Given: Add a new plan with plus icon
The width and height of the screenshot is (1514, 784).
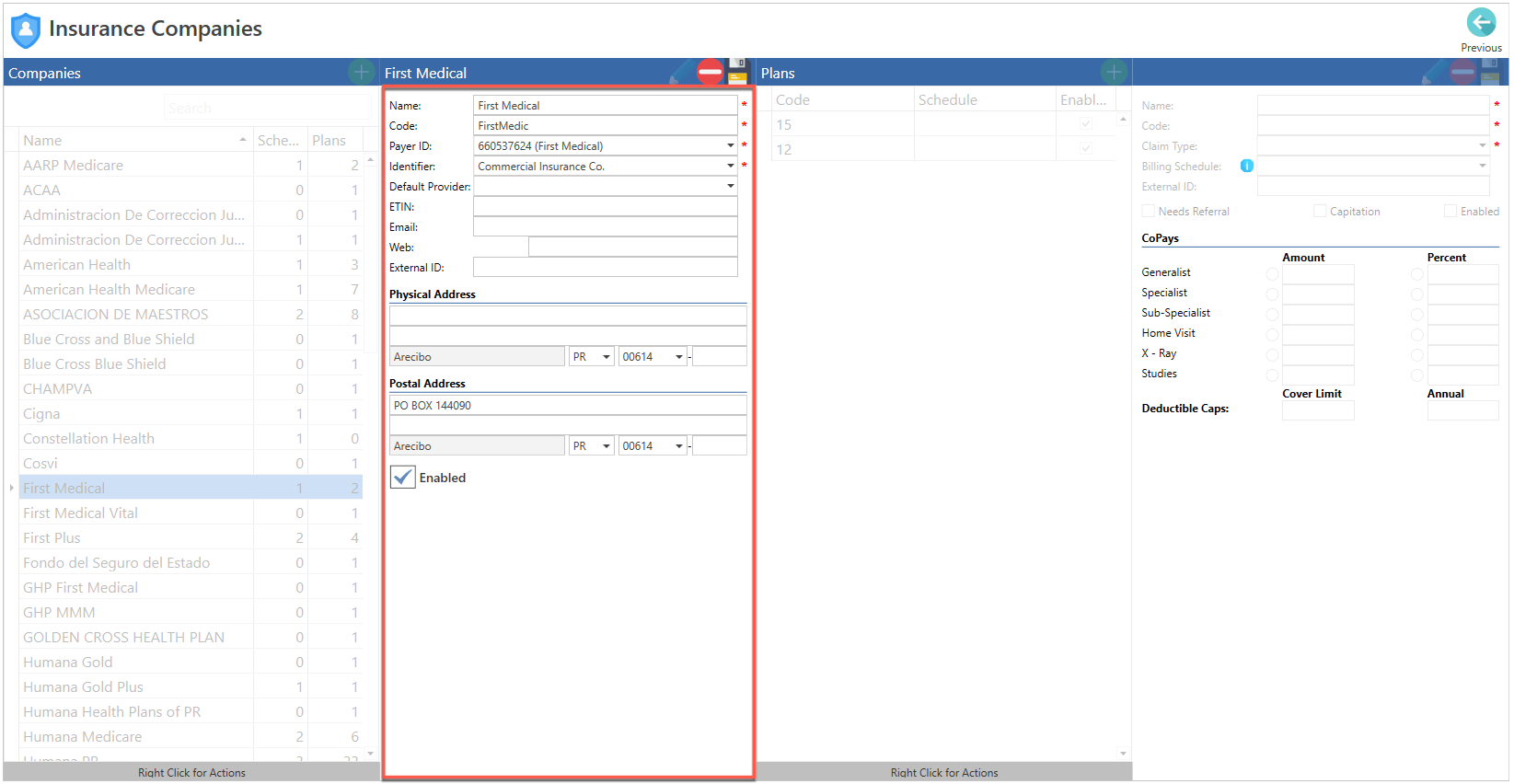Looking at the screenshot, I should click(x=1114, y=72).
